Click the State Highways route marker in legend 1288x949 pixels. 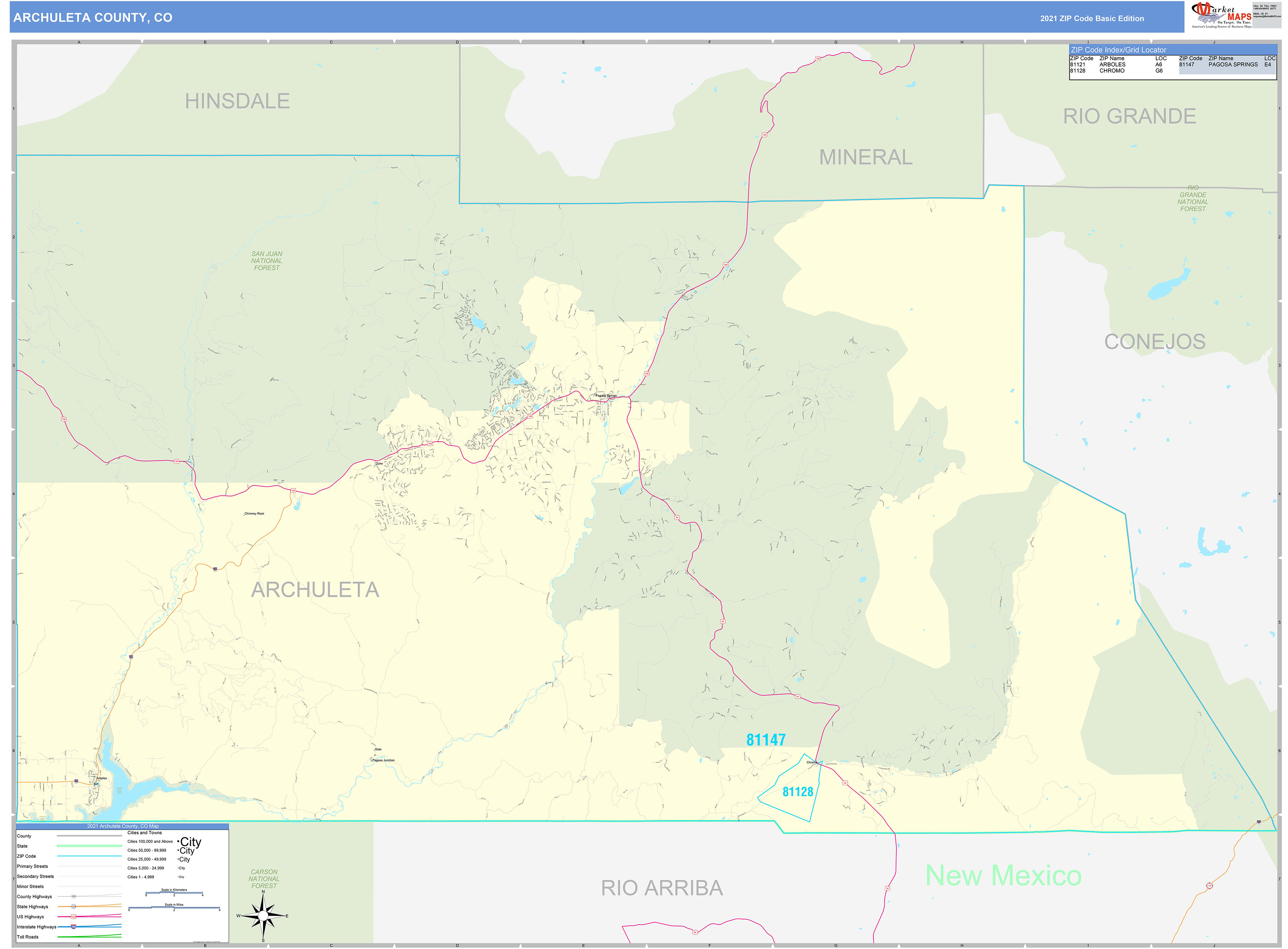click(73, 907)
